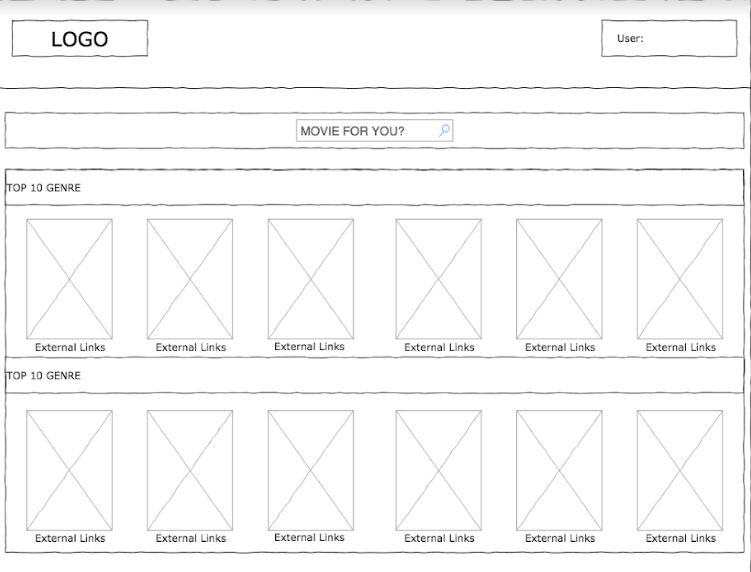Follow External Links under sixth upper-row poster
The height and width of the screenshot is (572, 751).
pos(681,347)
